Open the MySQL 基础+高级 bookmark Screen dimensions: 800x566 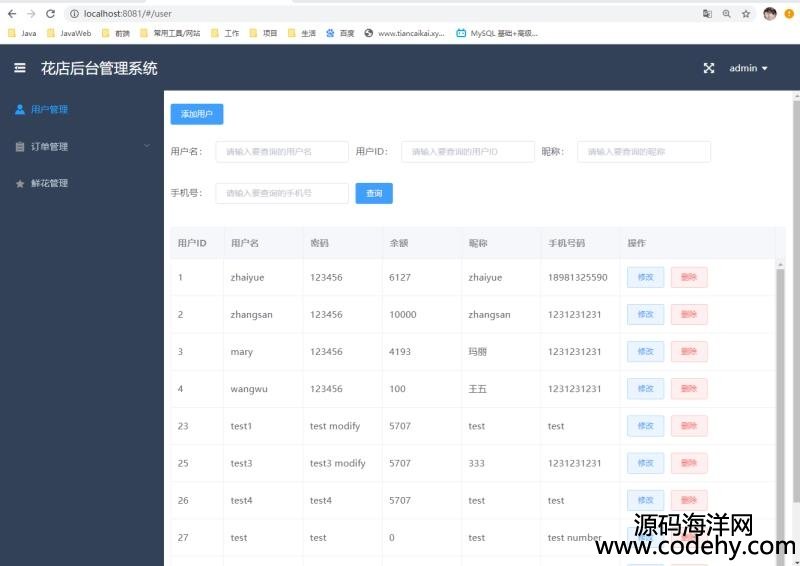[497, 33]
